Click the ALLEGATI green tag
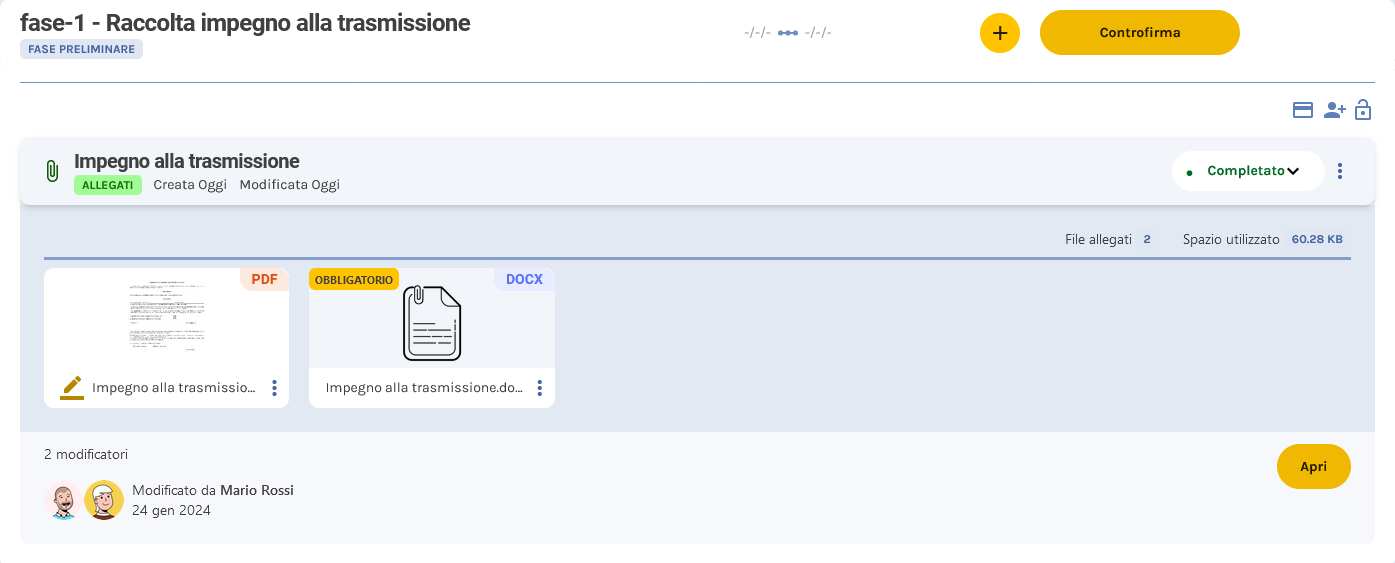 click(x=108, y=185)
